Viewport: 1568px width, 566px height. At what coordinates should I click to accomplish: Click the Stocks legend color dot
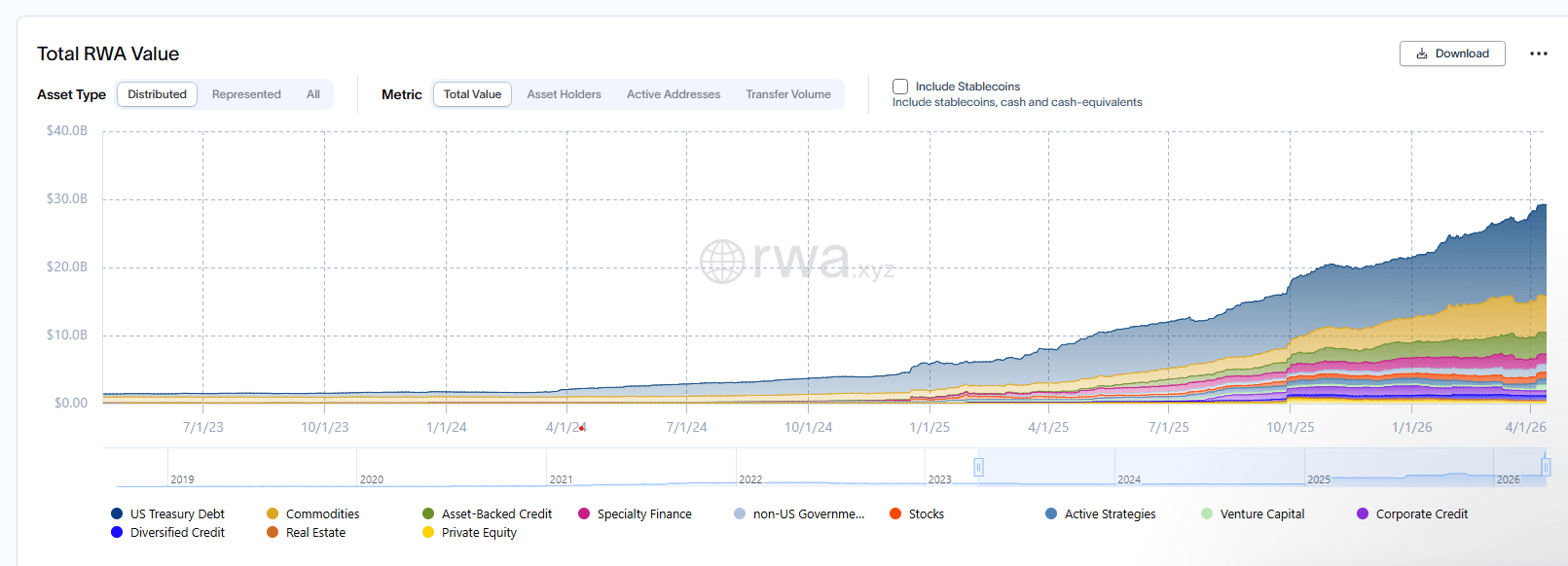click(895, 513)
